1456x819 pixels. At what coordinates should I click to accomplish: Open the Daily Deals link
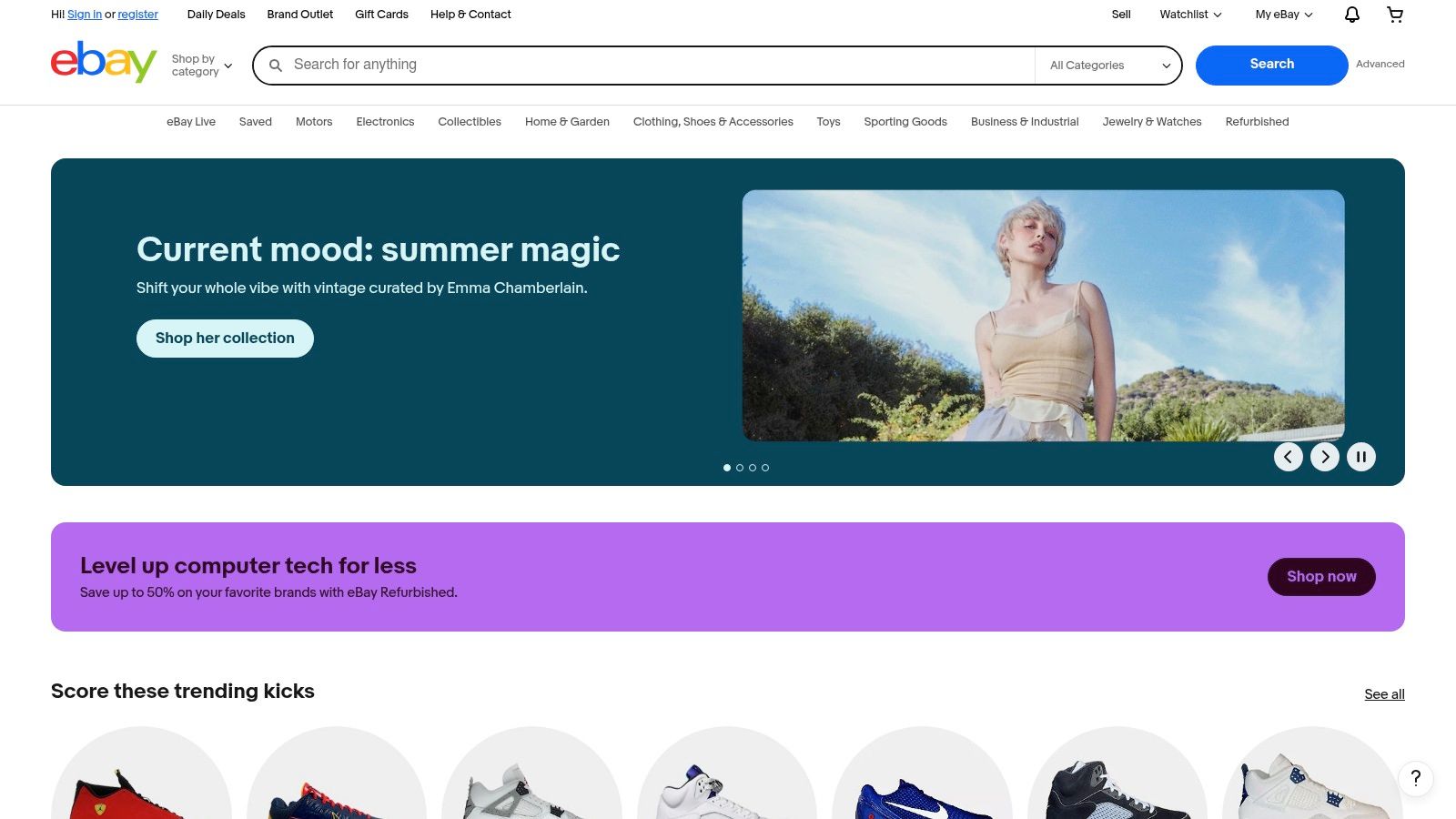[217, 15]
